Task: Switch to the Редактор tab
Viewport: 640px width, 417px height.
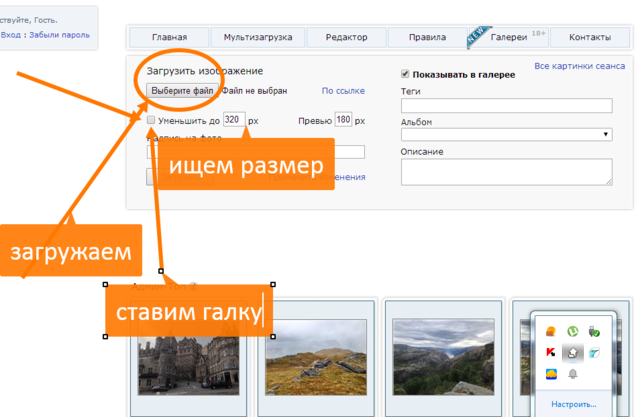Action: click(346, 37)
